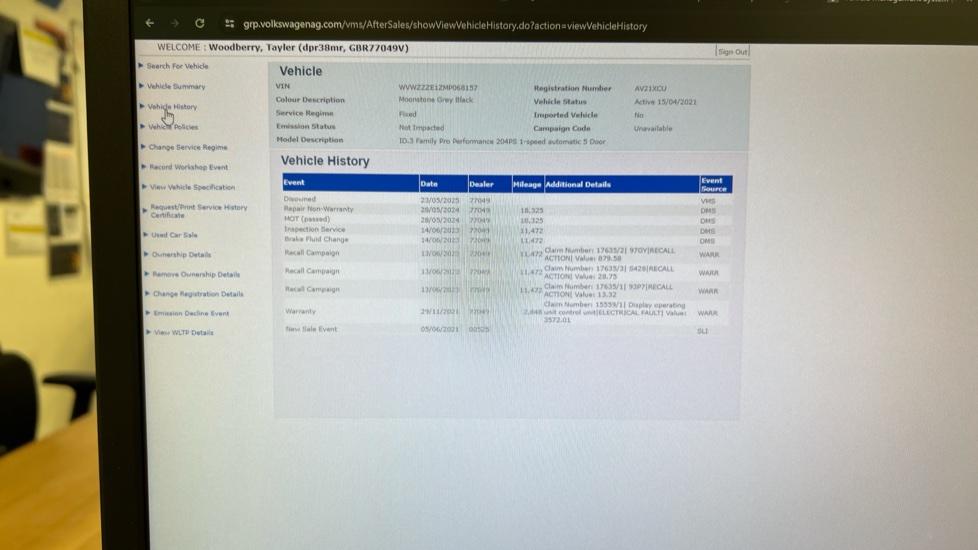Click arrow bullet beside Vehicle Summary

point(142,86)
